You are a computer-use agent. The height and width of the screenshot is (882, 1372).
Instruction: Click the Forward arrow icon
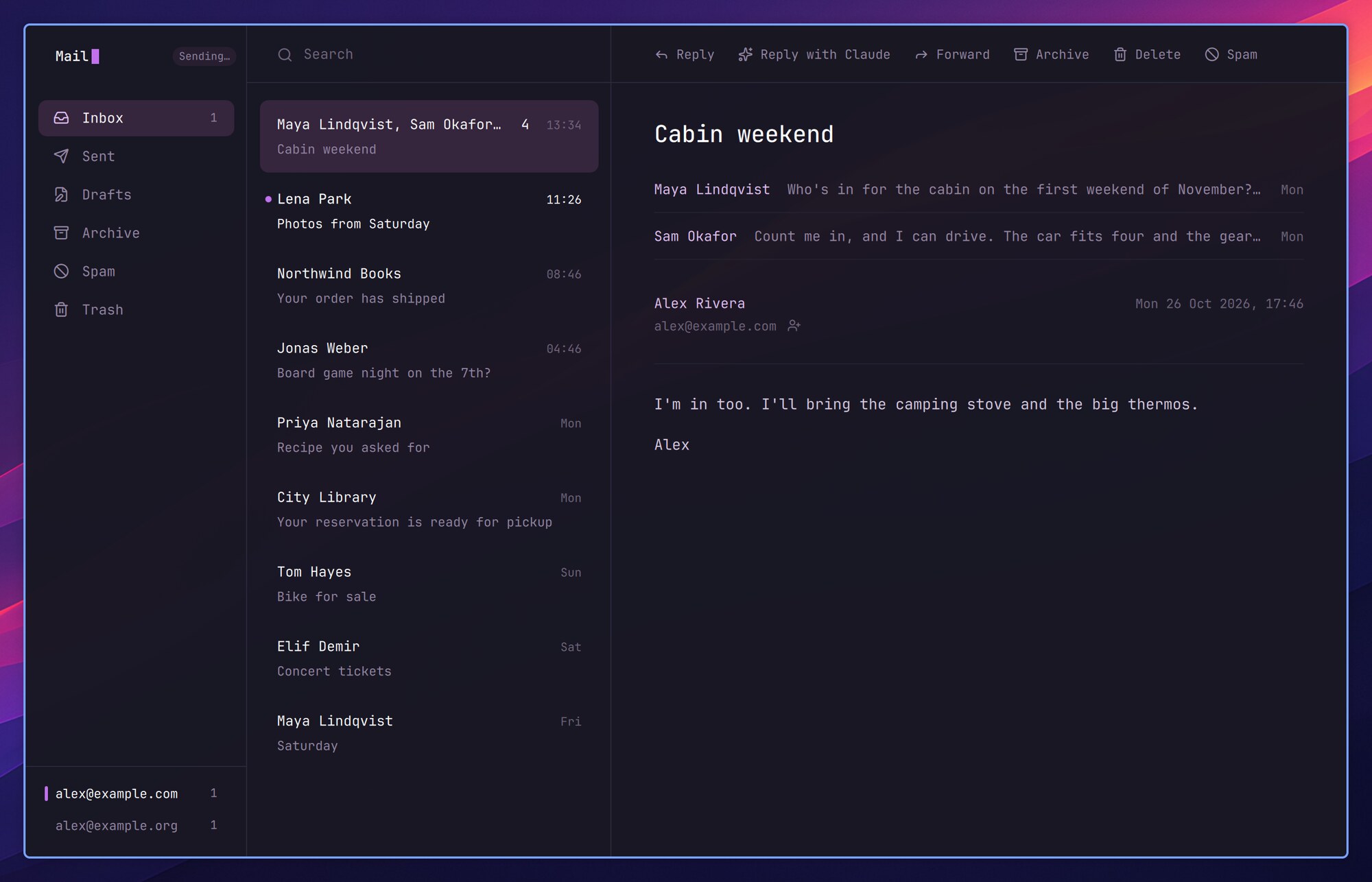(x=921, y=55)
